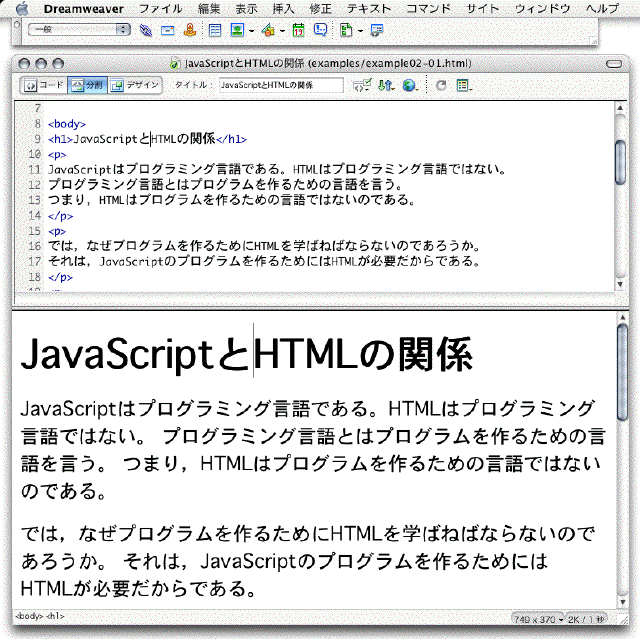The image size is (640, 639).
Task: Expand the Images dropdown arrow in Insert bar
Action: click(x=253, y=31)
